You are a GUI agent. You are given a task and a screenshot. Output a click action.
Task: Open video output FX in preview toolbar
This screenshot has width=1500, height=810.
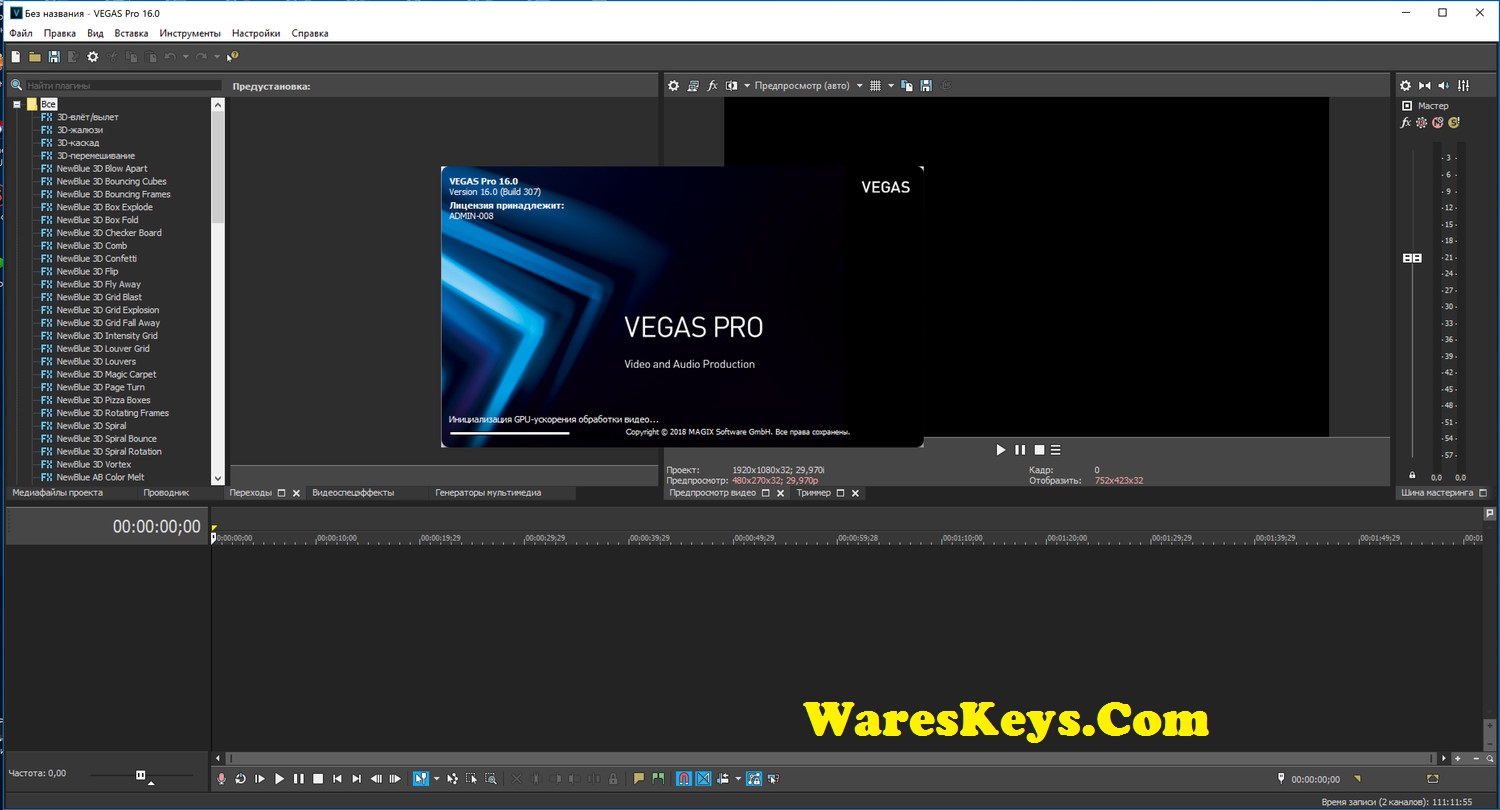click(713, 86)
